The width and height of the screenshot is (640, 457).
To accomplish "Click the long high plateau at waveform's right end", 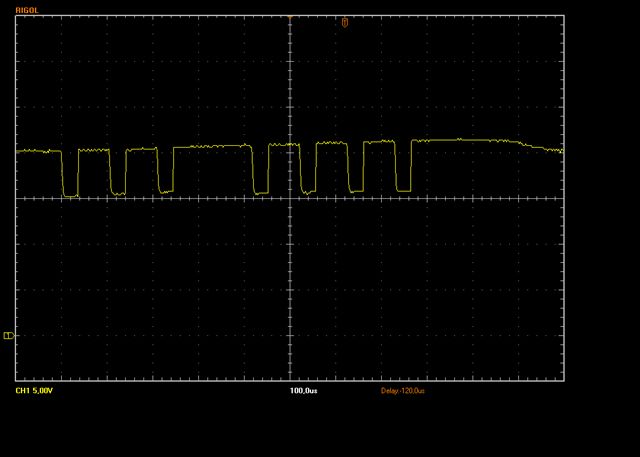I will coord(465,141).
